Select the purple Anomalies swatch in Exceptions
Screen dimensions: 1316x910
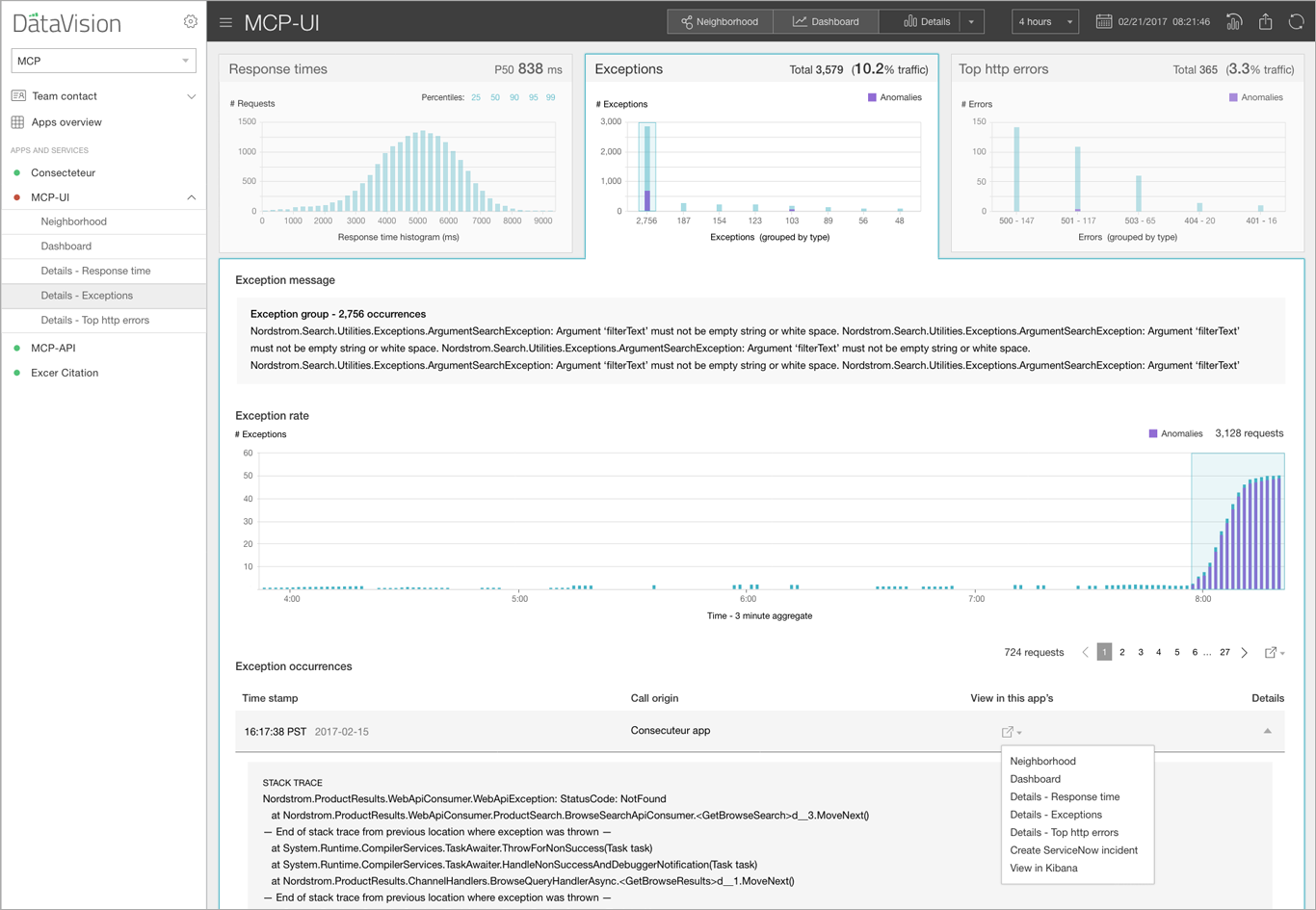[x=872, y=97]
